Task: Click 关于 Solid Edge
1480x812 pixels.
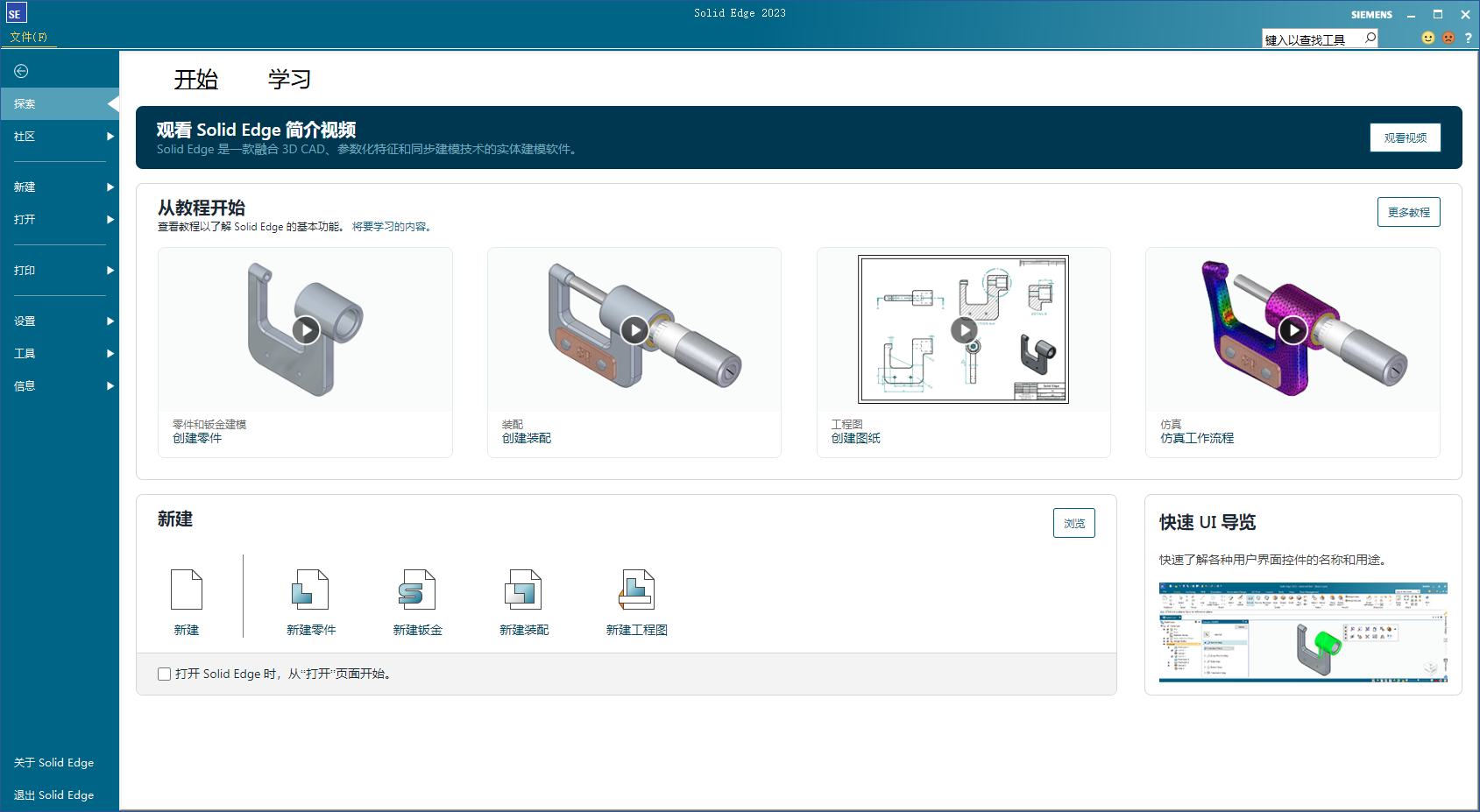Action: coord(54,763)
